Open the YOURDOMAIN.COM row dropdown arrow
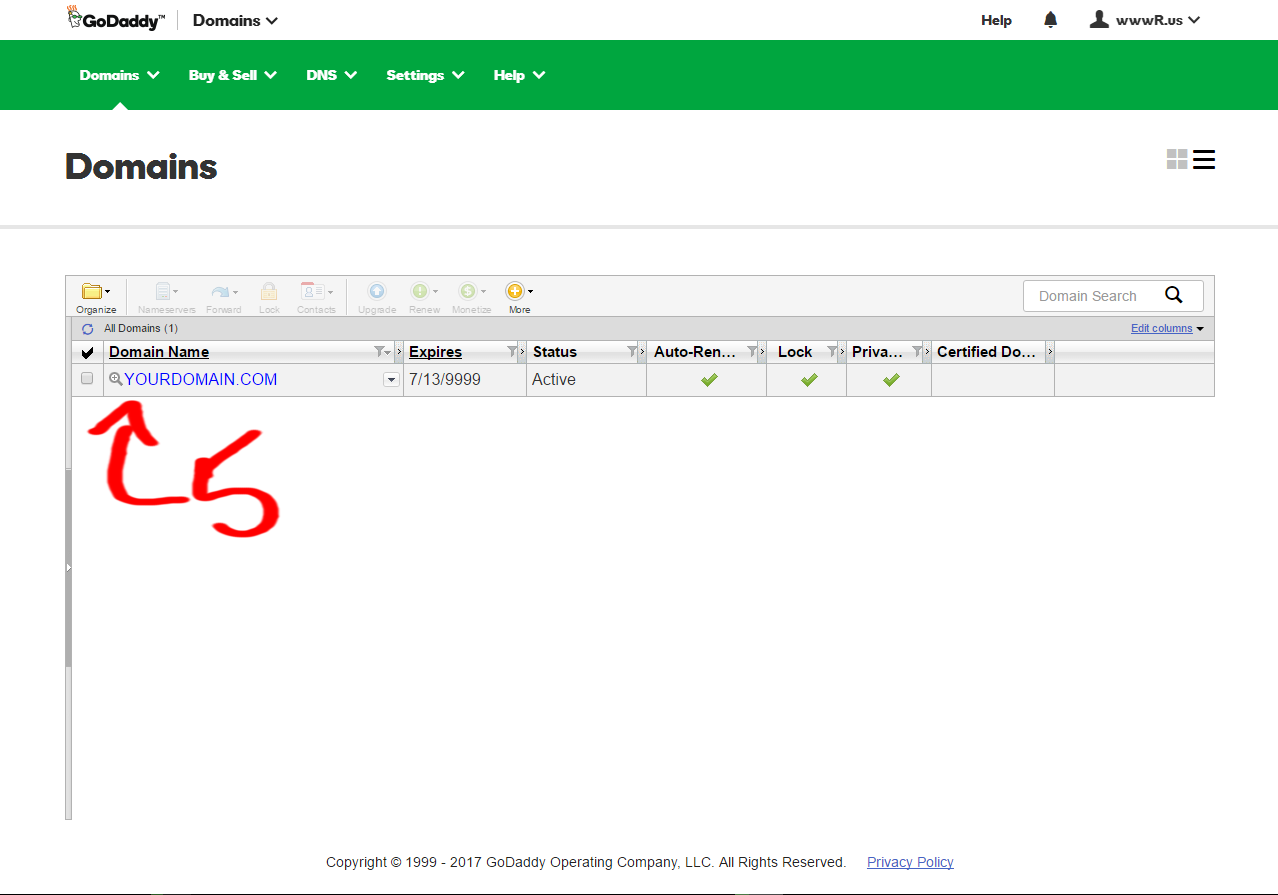This screenshot has height=895, width=1278. point(391,380)
